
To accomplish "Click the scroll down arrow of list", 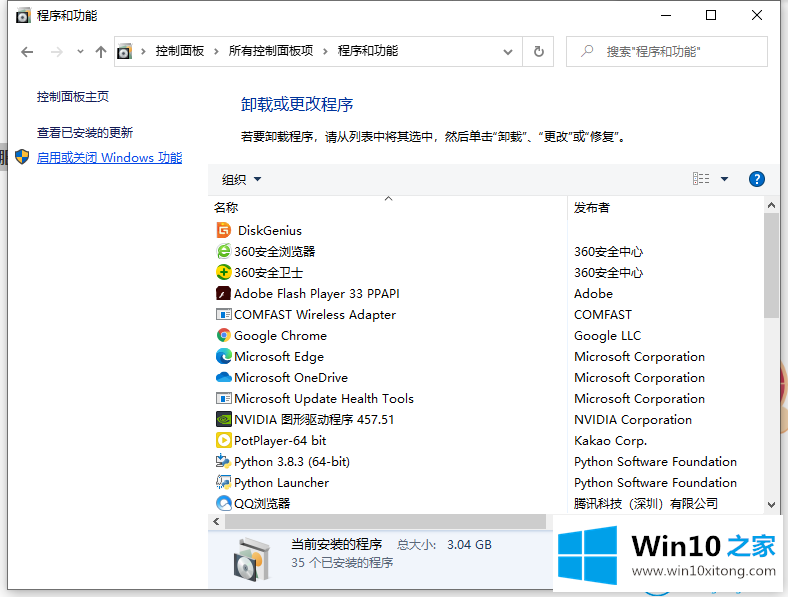I will (771, 505).
